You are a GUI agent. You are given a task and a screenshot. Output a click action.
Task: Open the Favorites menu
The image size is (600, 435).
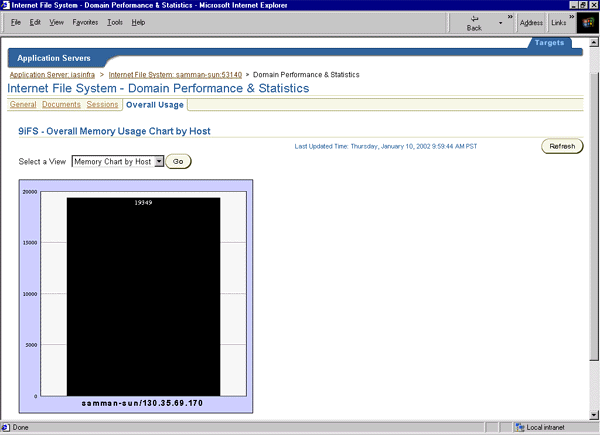point(85,22)
